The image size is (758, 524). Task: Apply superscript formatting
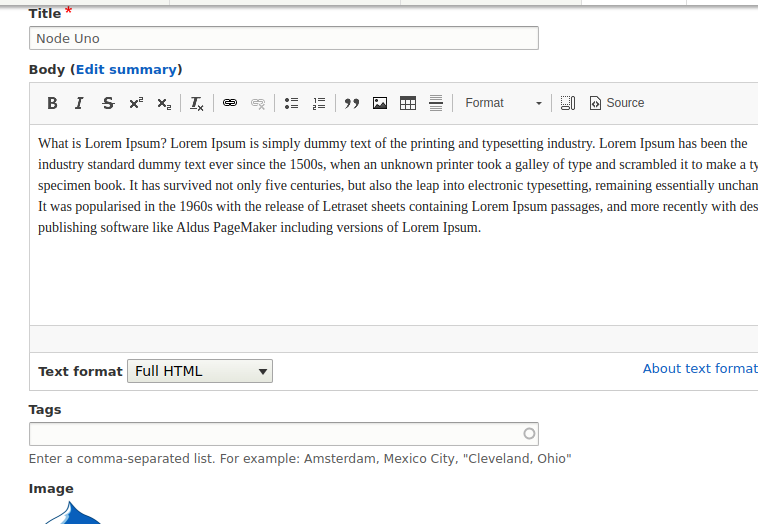(136, 103)
